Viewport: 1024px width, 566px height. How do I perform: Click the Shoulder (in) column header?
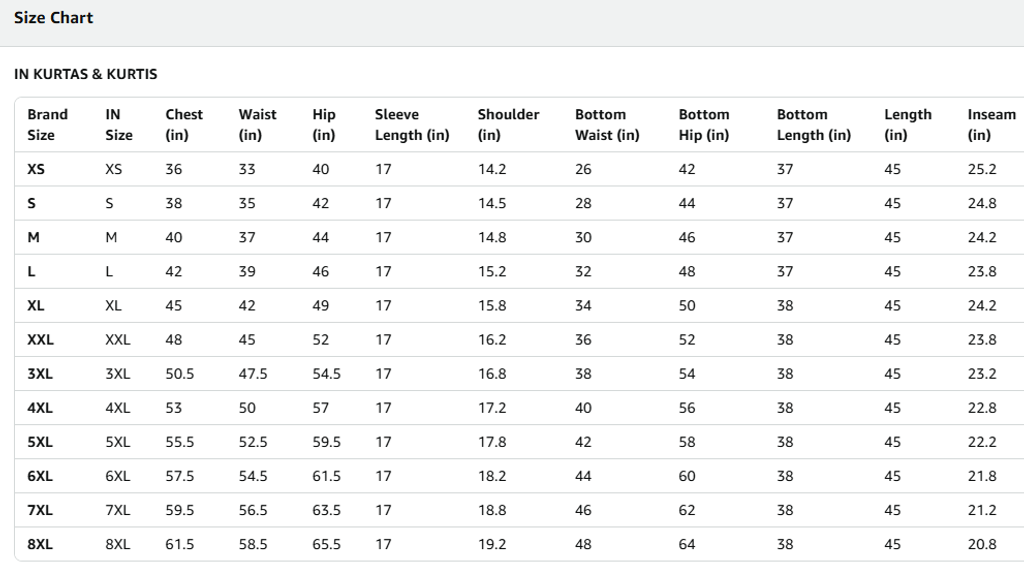click(507, 125)
